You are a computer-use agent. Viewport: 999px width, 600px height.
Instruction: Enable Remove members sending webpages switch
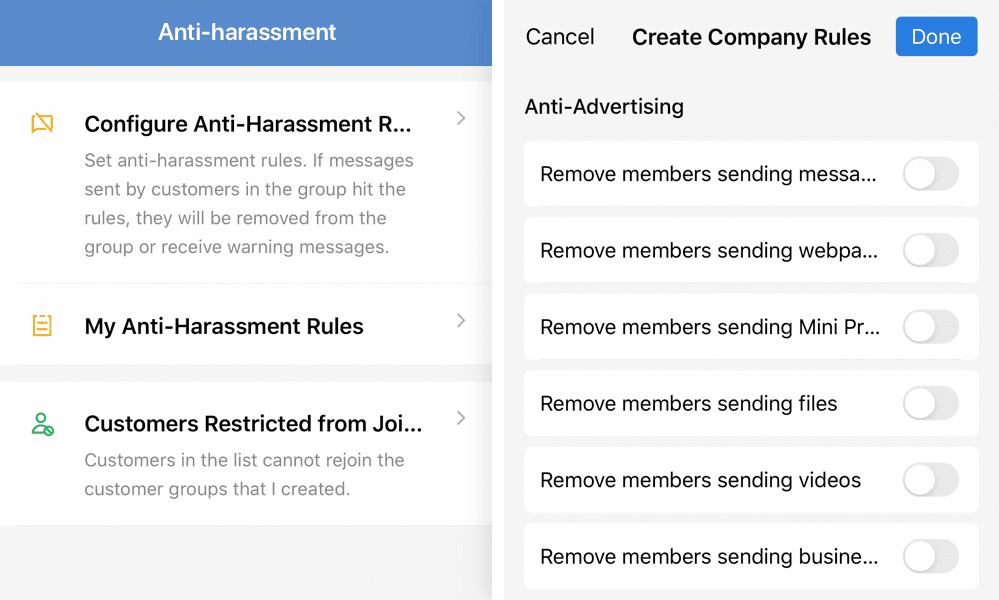click(931, 250)
